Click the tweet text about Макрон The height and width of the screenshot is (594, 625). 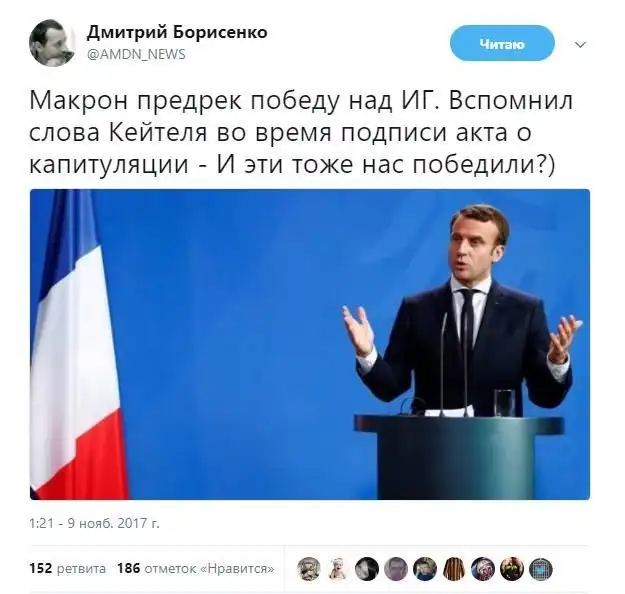[301, 133]
